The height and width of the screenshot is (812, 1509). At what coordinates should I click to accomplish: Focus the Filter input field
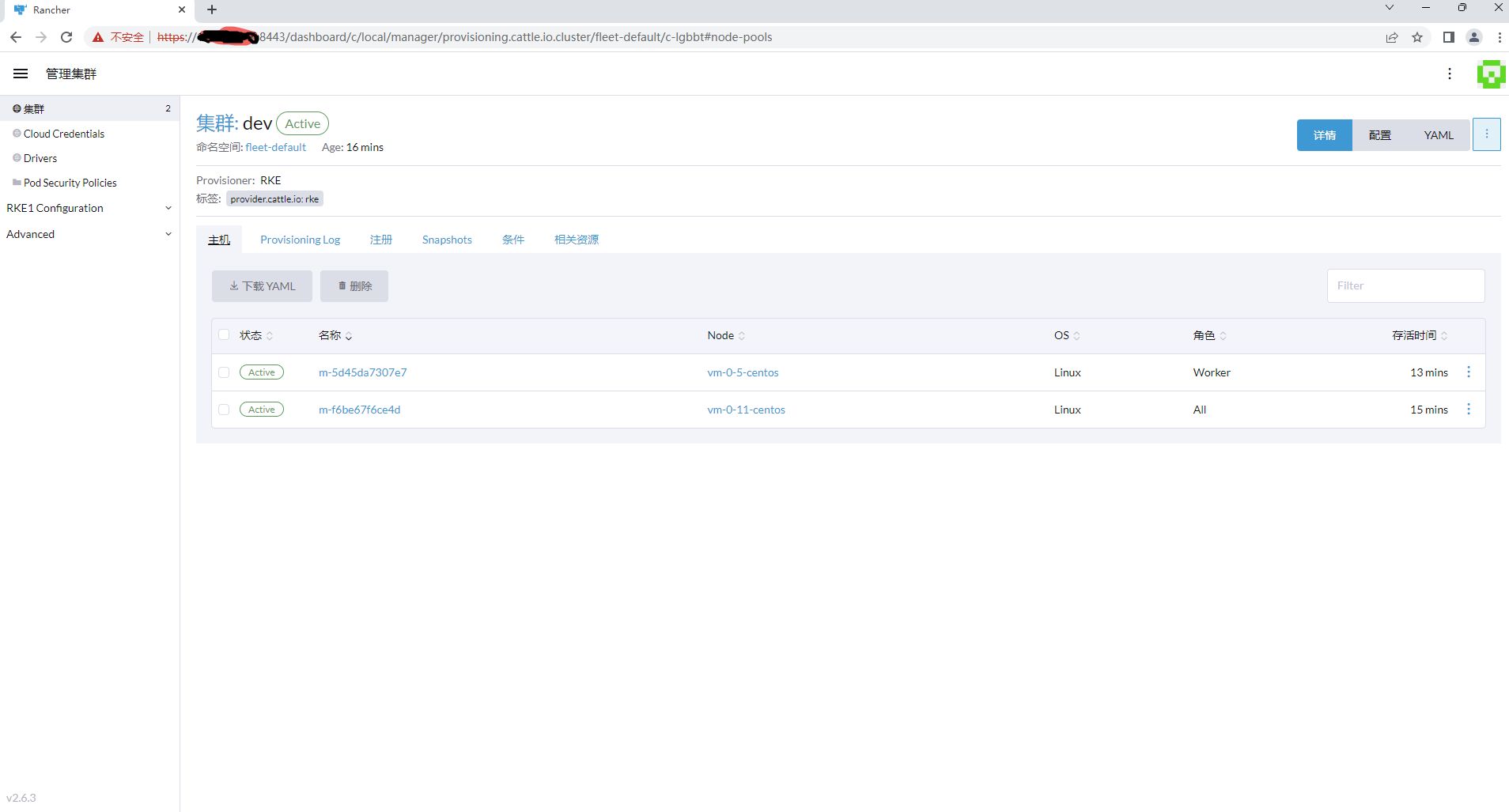pos(1405,285)
